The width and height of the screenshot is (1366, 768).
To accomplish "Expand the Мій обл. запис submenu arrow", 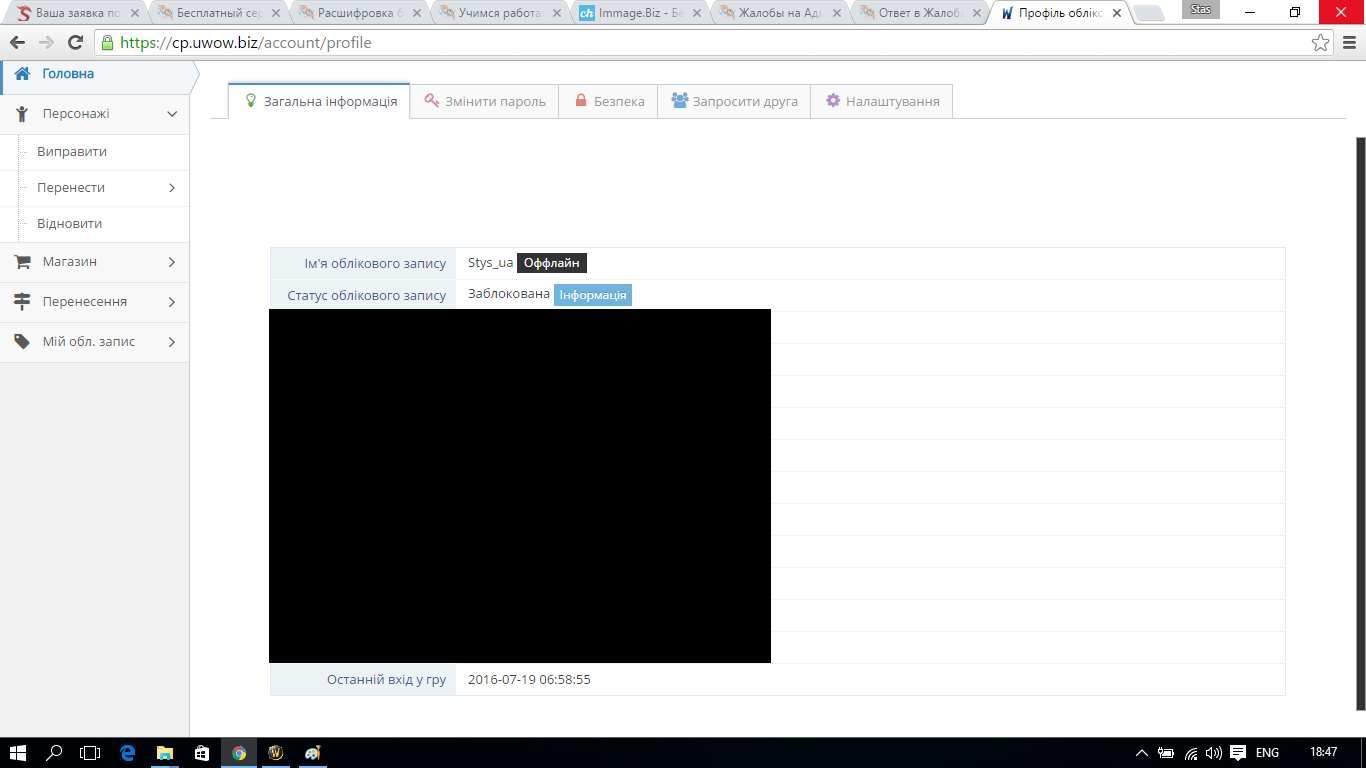I will (172, 342).
